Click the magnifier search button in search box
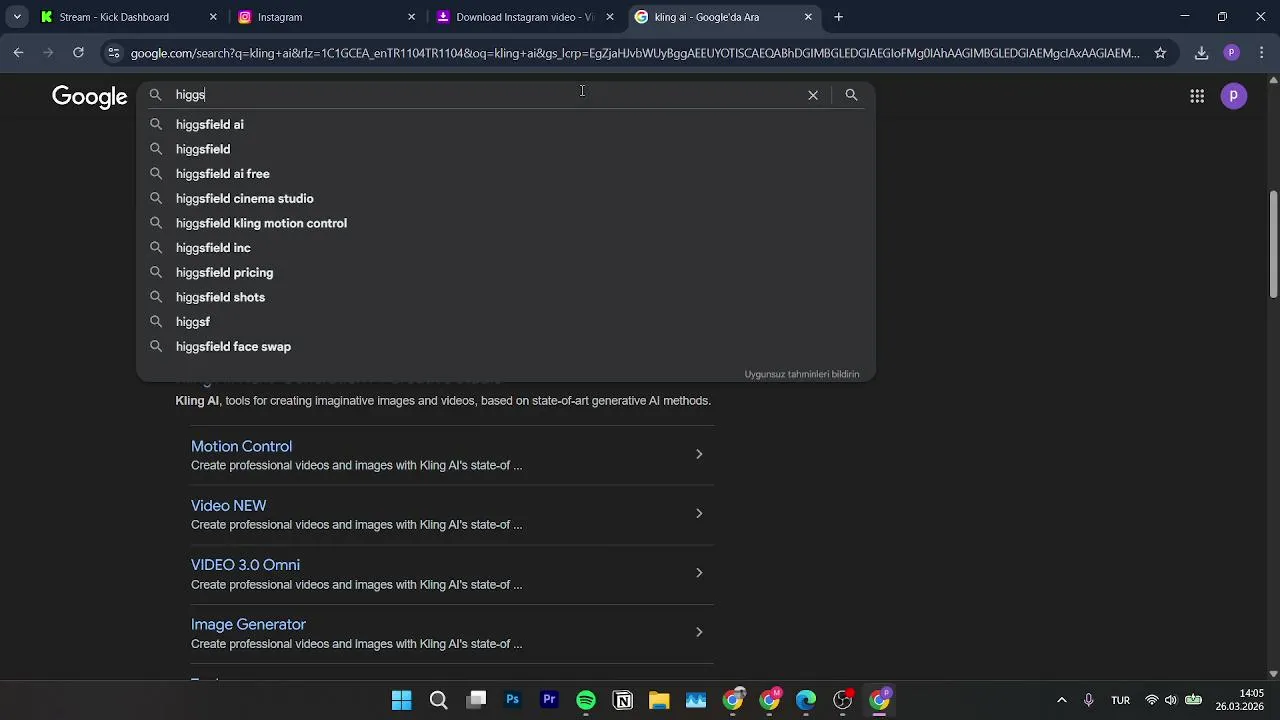Image resolution: width=1280 pixels, height=720 pixels. [851, 95]
